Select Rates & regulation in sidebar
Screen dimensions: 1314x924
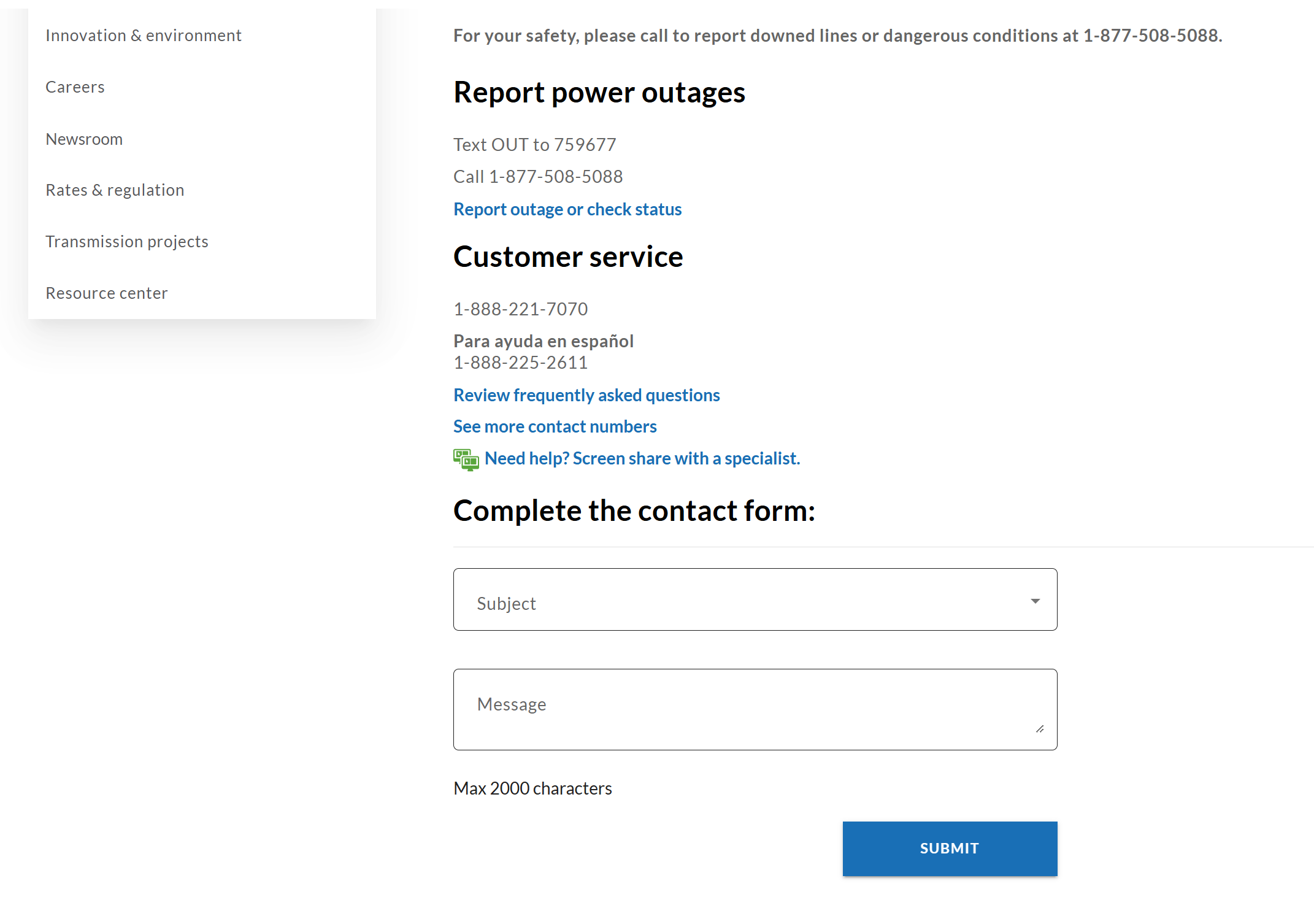pyautogui.click(x=115, y=190)
